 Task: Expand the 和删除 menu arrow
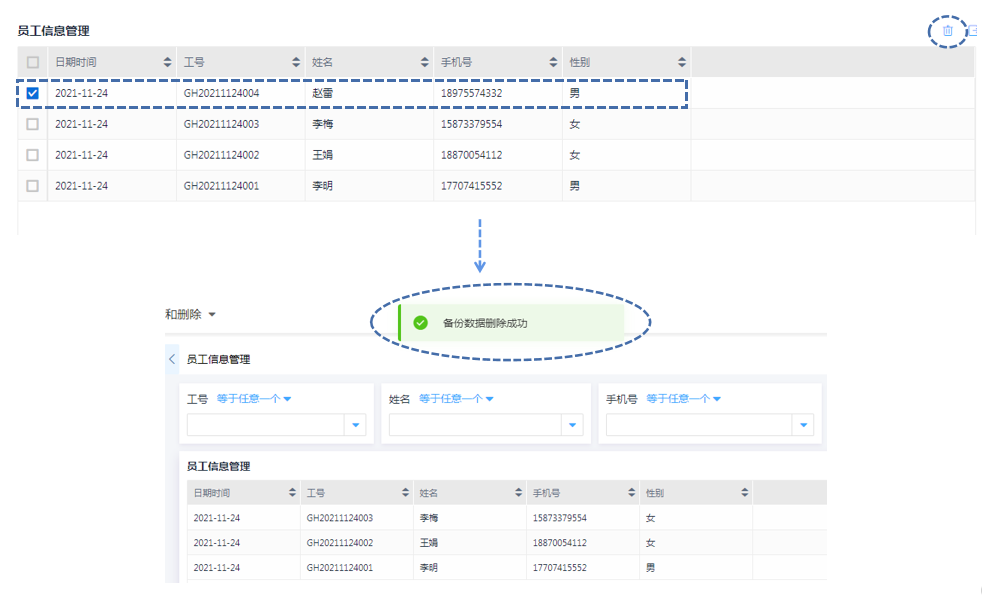point(212,315)
